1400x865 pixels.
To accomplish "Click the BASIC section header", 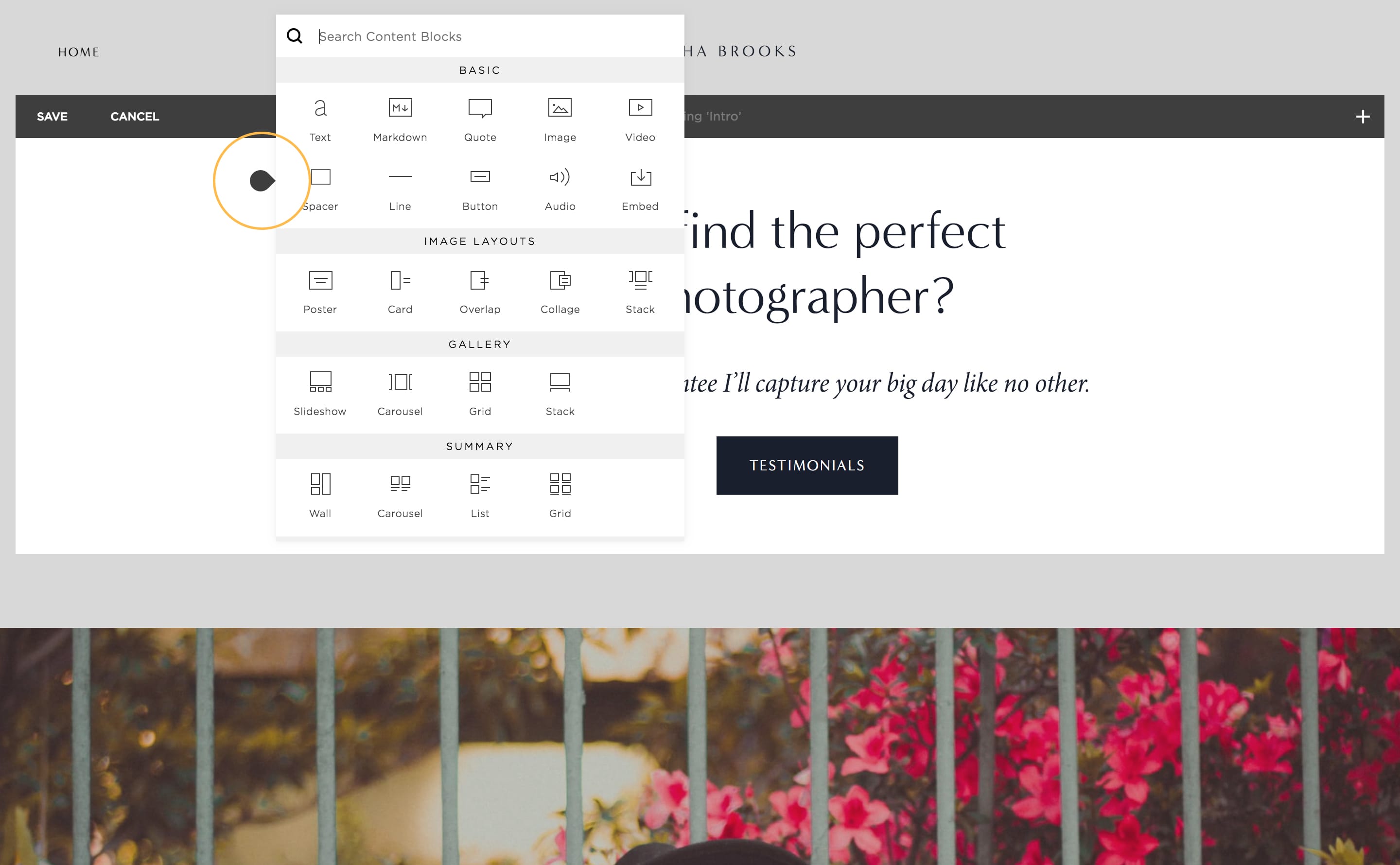I will [x=480, y=70].
